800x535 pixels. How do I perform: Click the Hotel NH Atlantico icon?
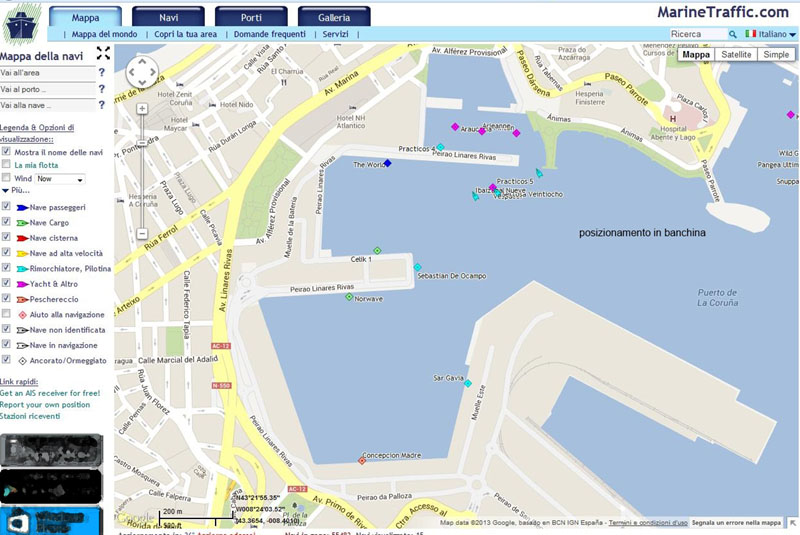(x=352, y=108)
